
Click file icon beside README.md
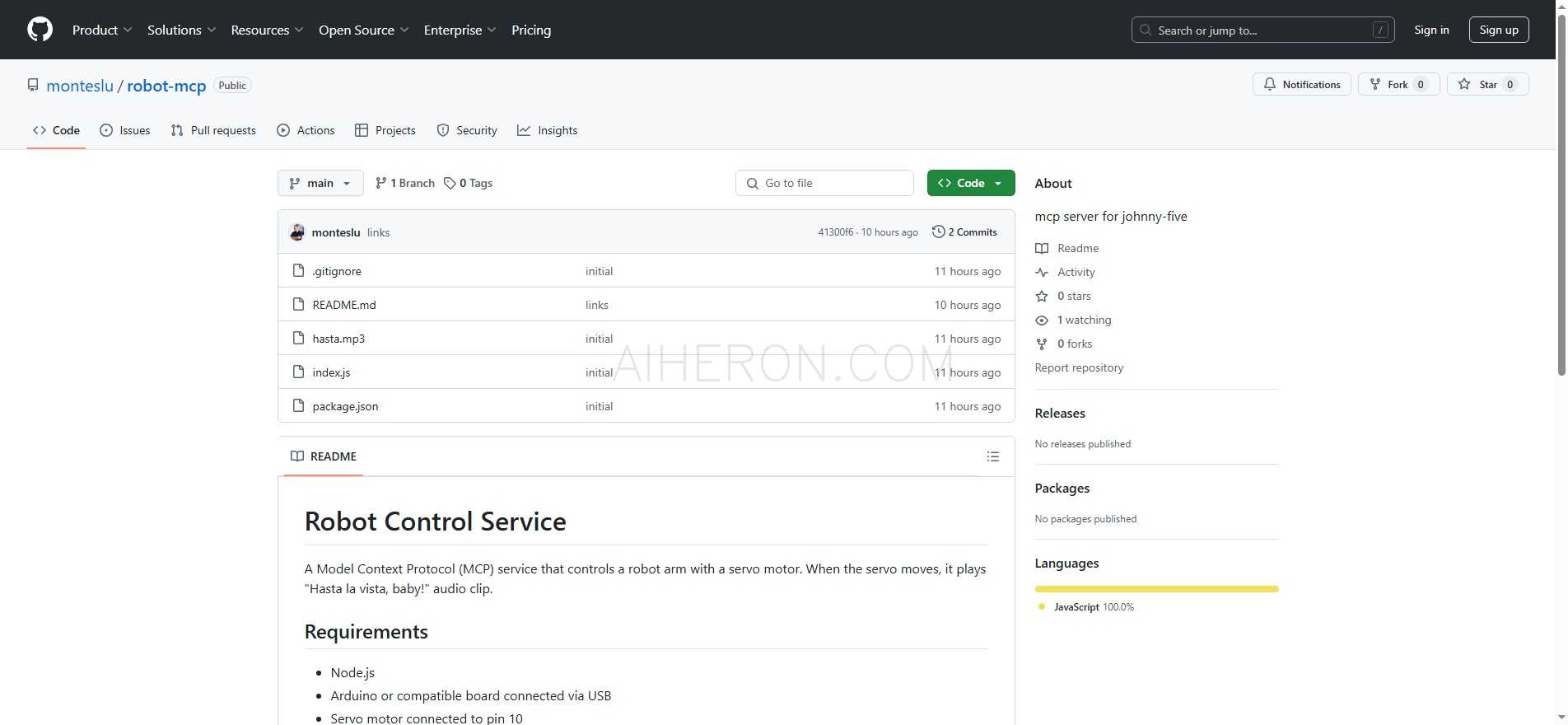click(299, 305)
